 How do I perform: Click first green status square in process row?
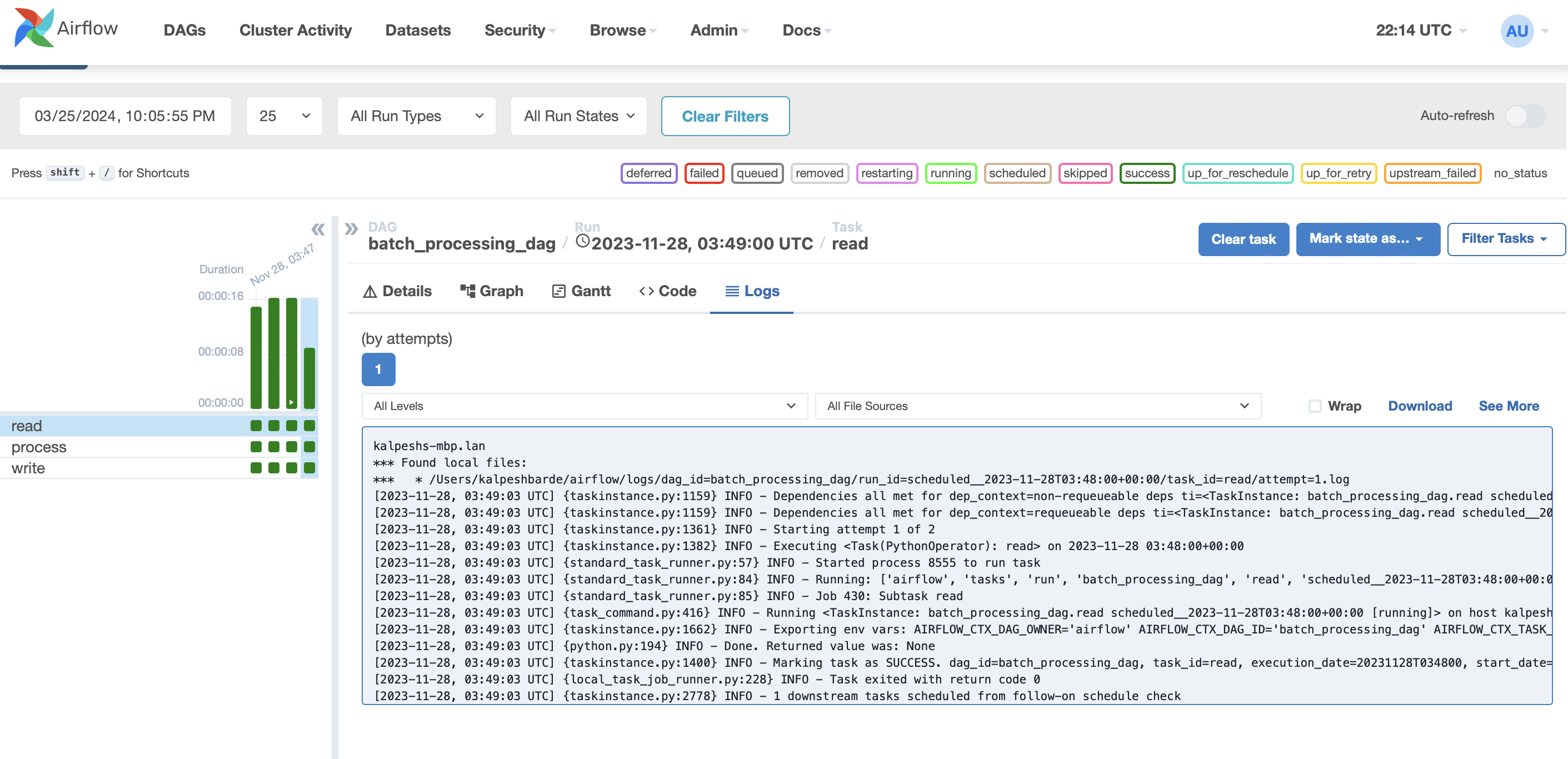pyautogui.click(x=256, y=447)
